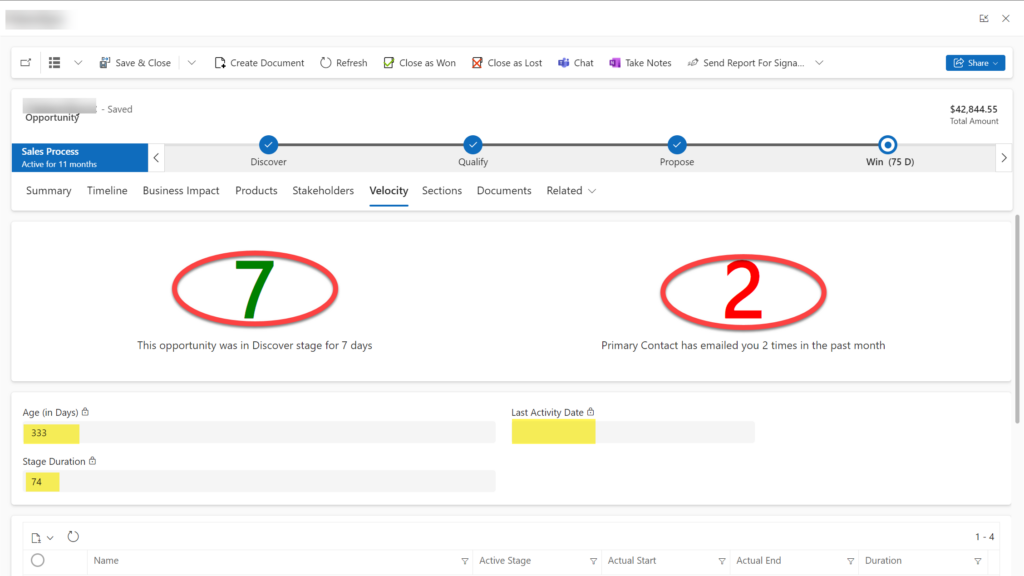The height and width of the screenshot is (576, 1024).
Task: Click lock icon beside Stage Duration
Action: click(92, 461)
